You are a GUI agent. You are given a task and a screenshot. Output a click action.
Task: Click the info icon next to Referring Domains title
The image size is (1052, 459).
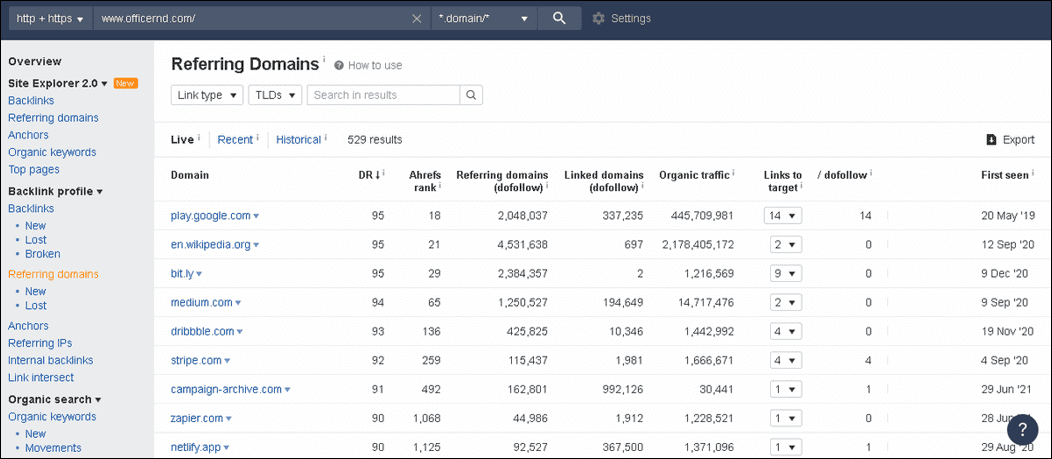coord(323,60)
